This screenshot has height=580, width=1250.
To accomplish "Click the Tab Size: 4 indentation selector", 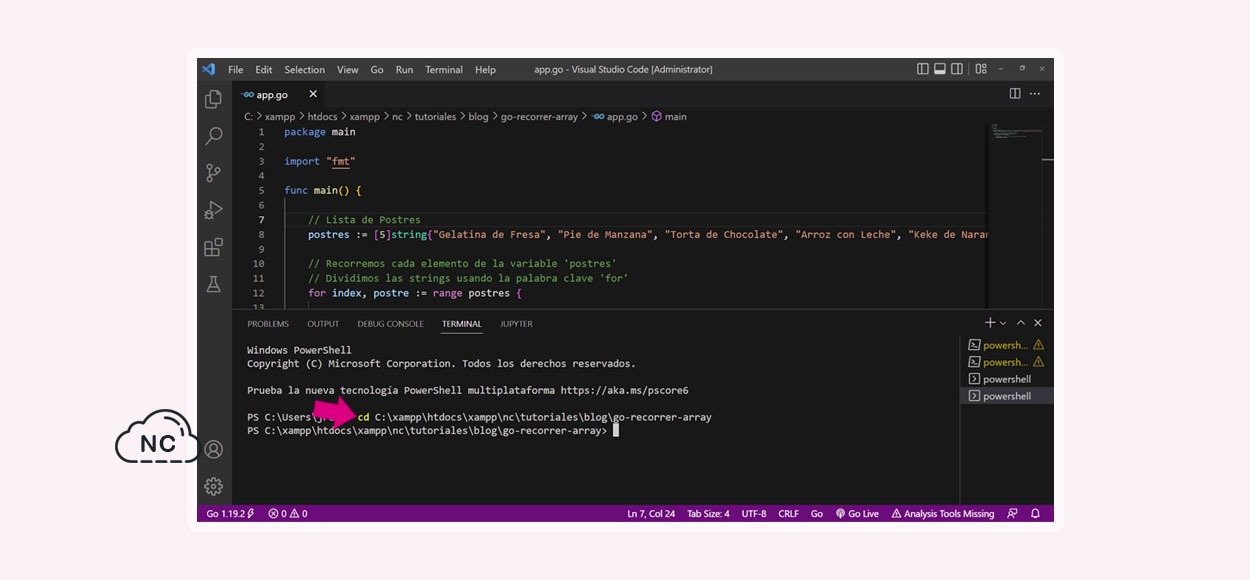I will click(708, 513).
